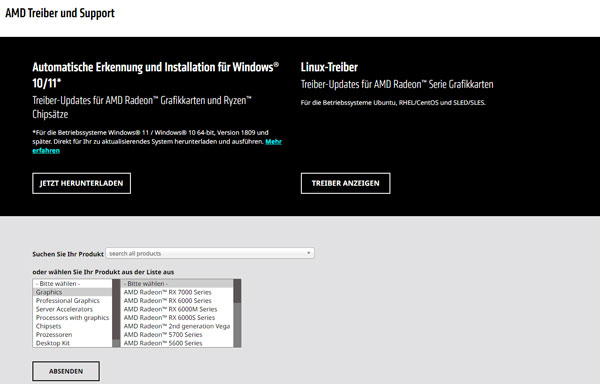Select Graphics in the category list
This screenshot has width=600, height=384.
pos(72,292)
